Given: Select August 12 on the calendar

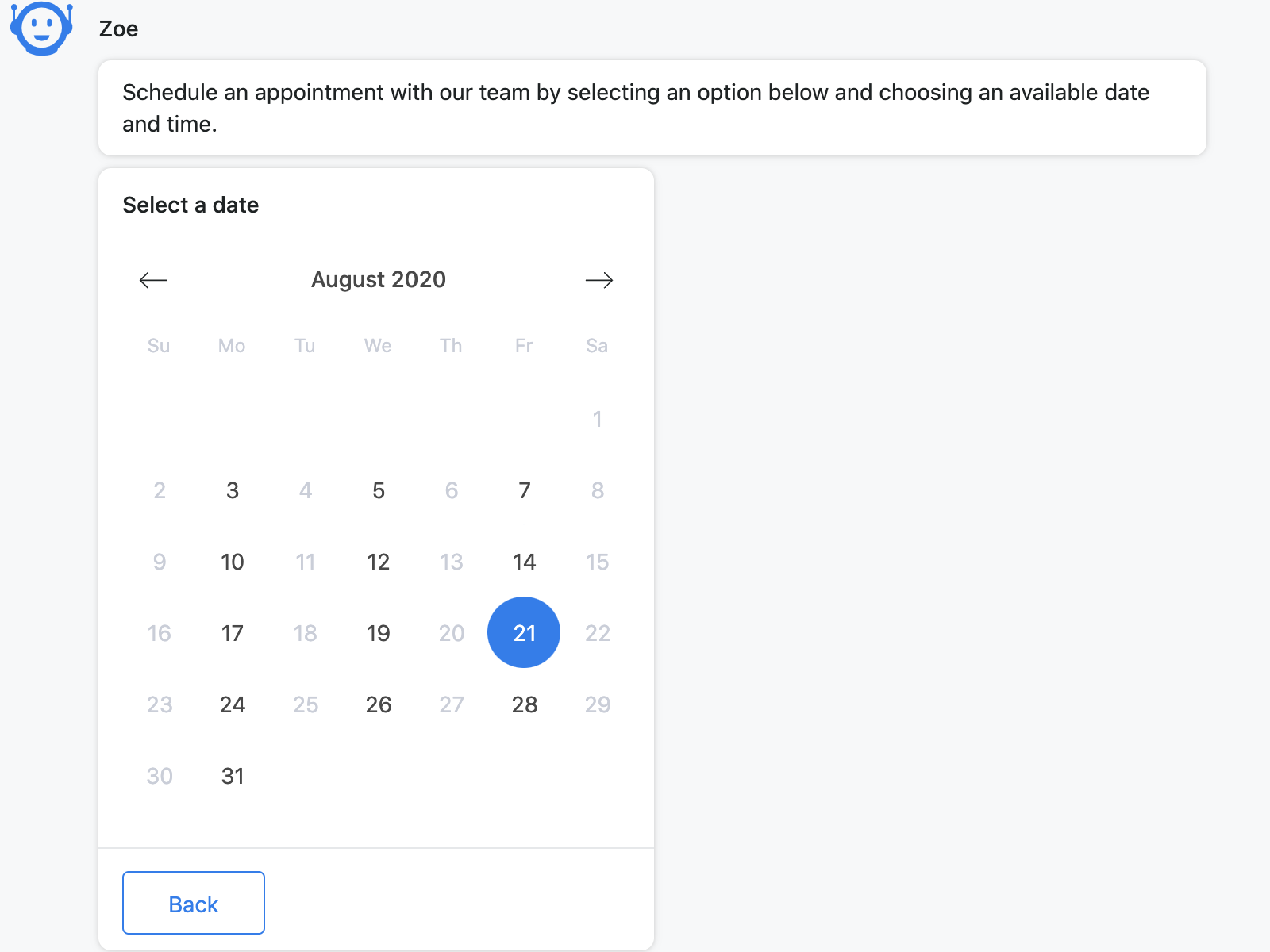Looking at the screenshot, I should point(379,562).
